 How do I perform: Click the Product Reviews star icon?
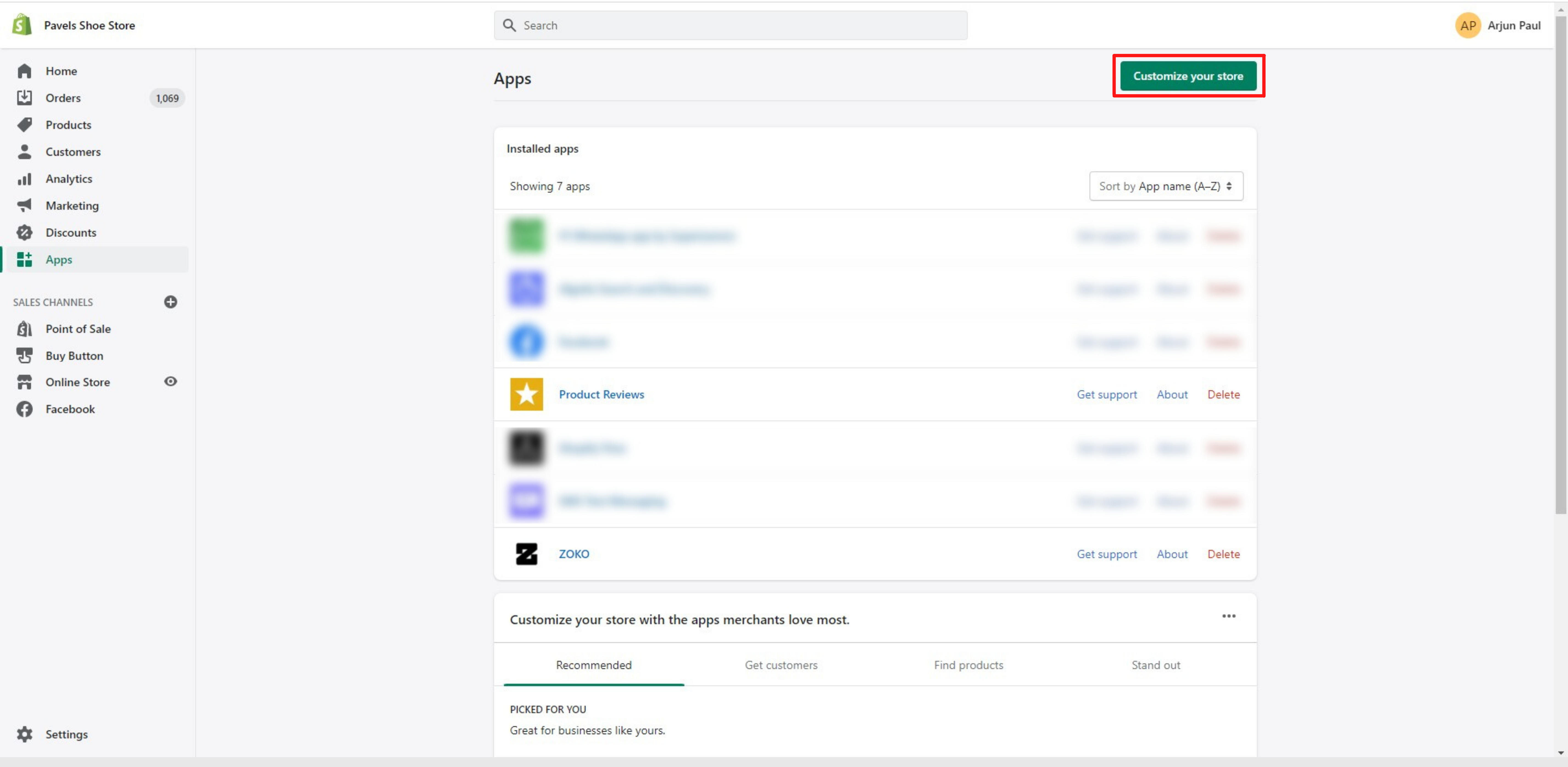pyautogui.click(x=527, y=394)
